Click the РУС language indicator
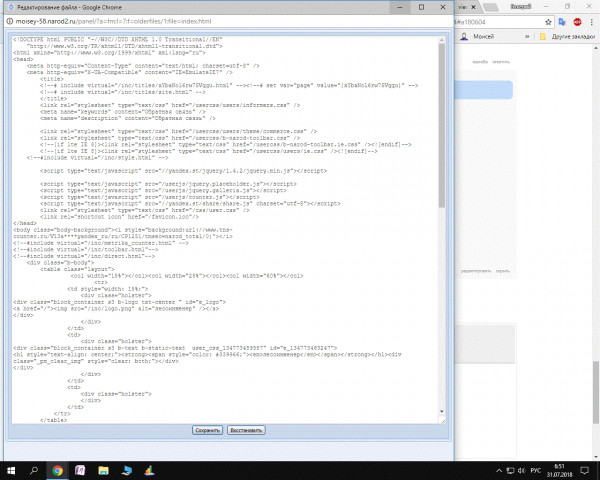Screen dimensions: 600x480 pyautogui.click(x=535, y=470)
